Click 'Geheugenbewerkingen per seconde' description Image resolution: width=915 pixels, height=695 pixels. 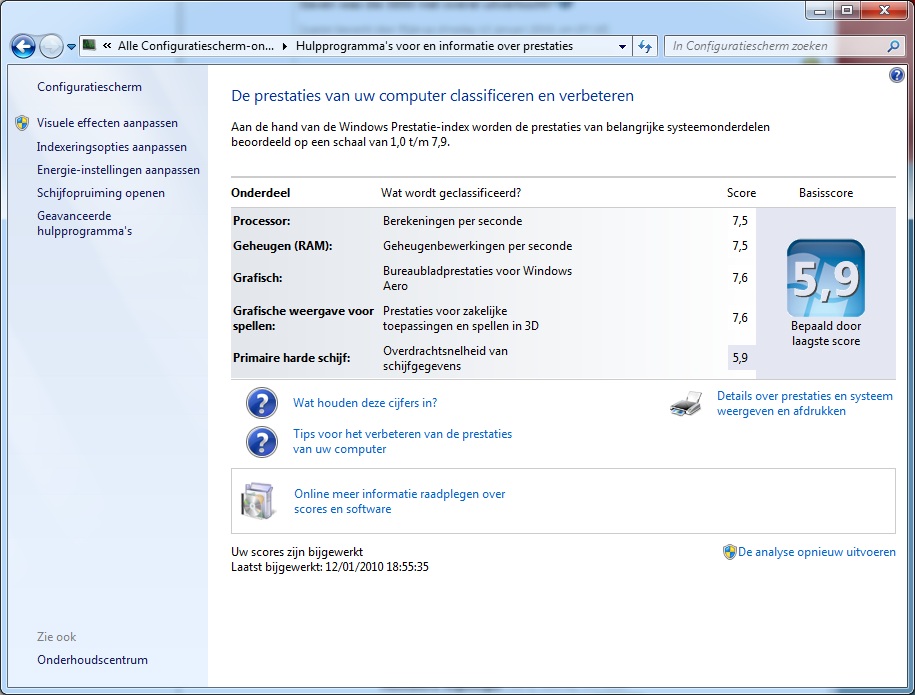click(477, 246)
